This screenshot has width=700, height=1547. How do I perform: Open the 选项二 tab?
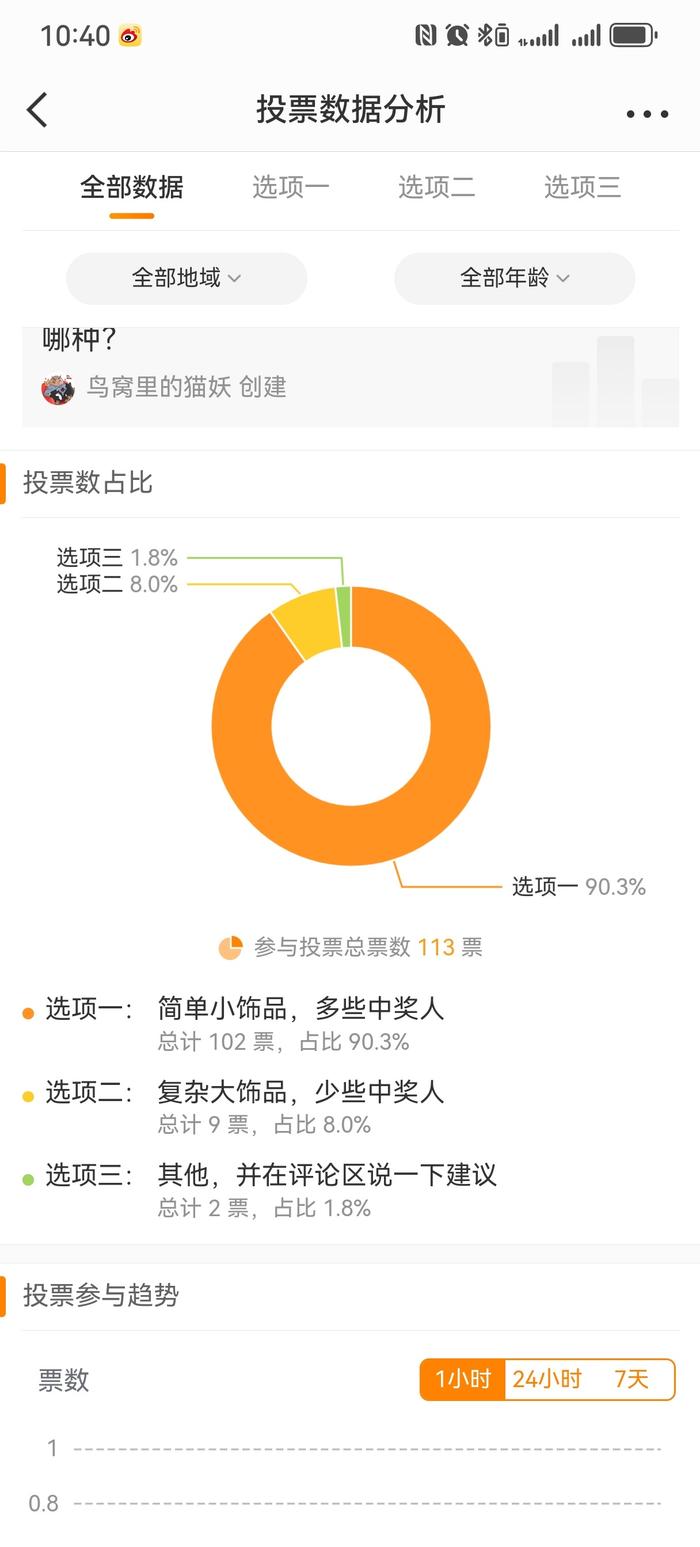pyautogui.click(x=437, y=187)
